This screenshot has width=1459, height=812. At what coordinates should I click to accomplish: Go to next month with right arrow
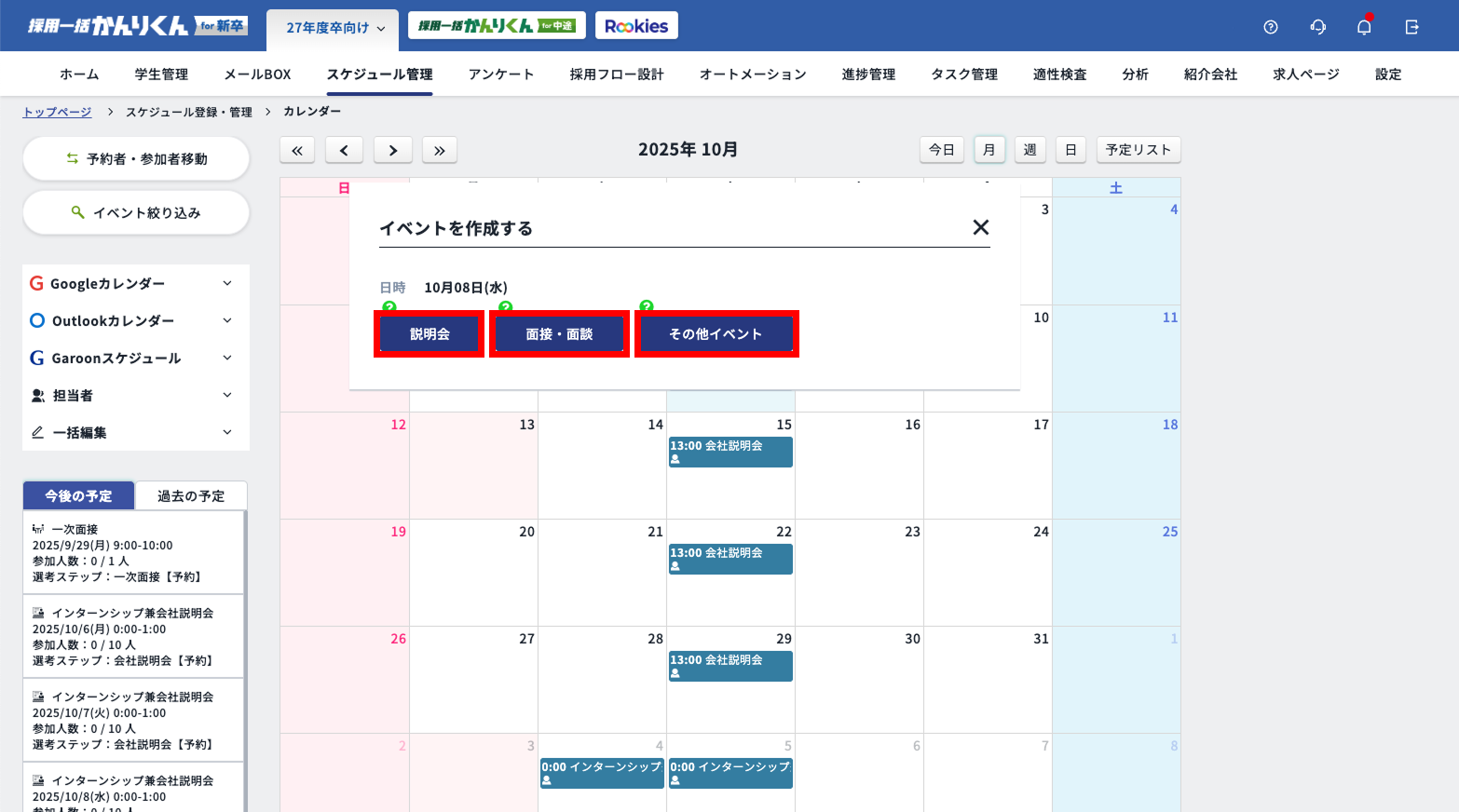[x=393, y=150]
